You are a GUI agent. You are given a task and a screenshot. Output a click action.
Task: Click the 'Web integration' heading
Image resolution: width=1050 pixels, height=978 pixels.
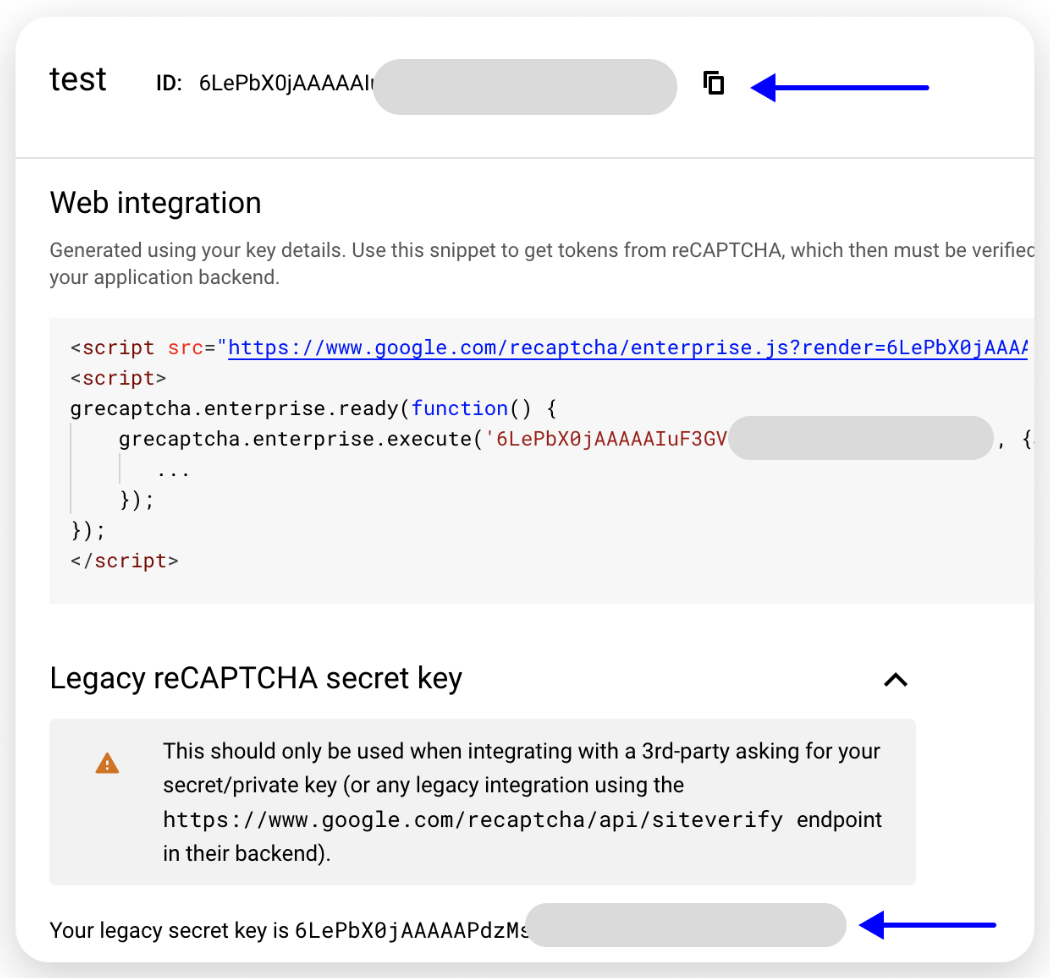coord(155,202)
